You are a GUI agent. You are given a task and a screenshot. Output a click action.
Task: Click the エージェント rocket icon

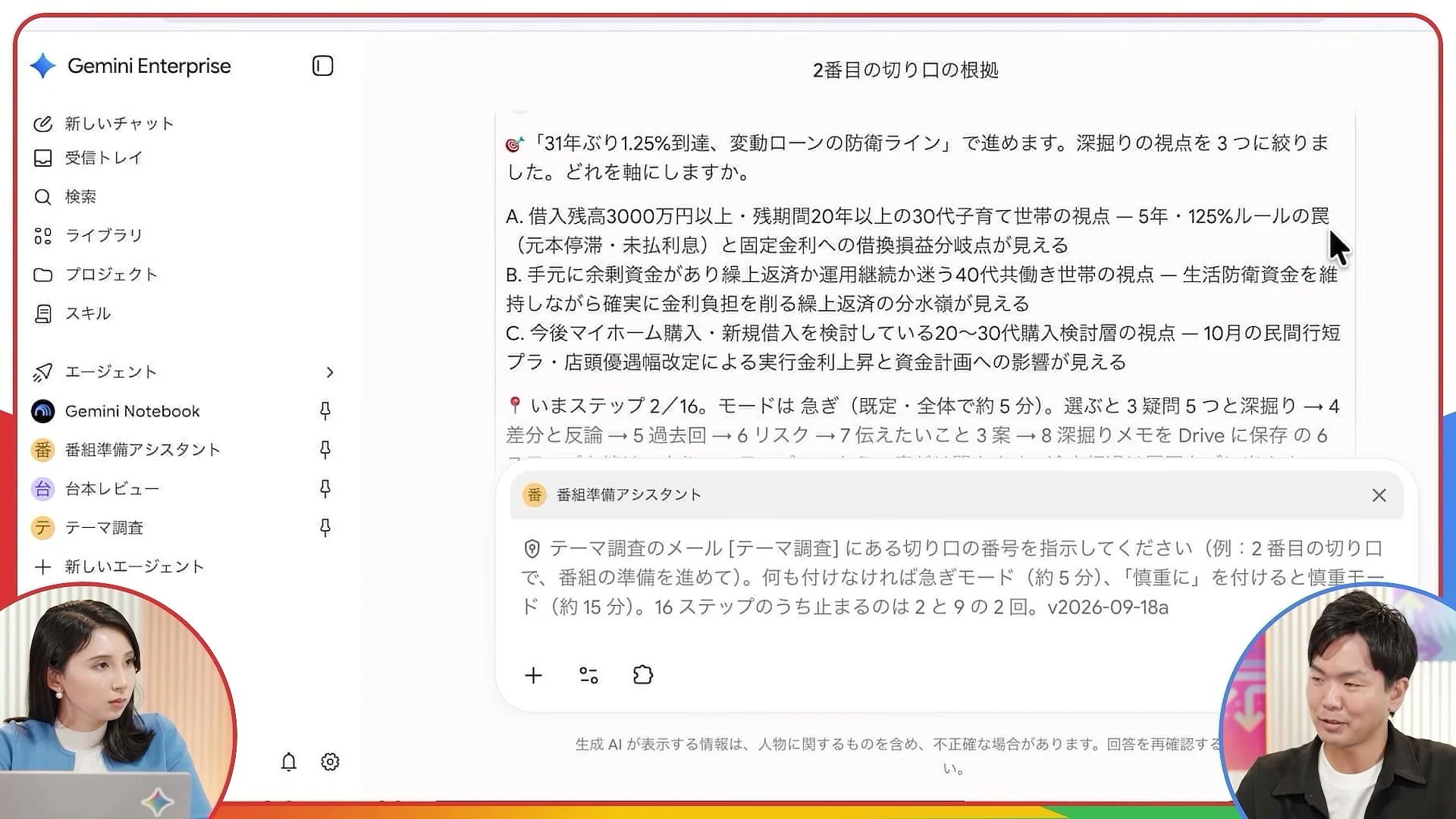[x=43, y=372]
